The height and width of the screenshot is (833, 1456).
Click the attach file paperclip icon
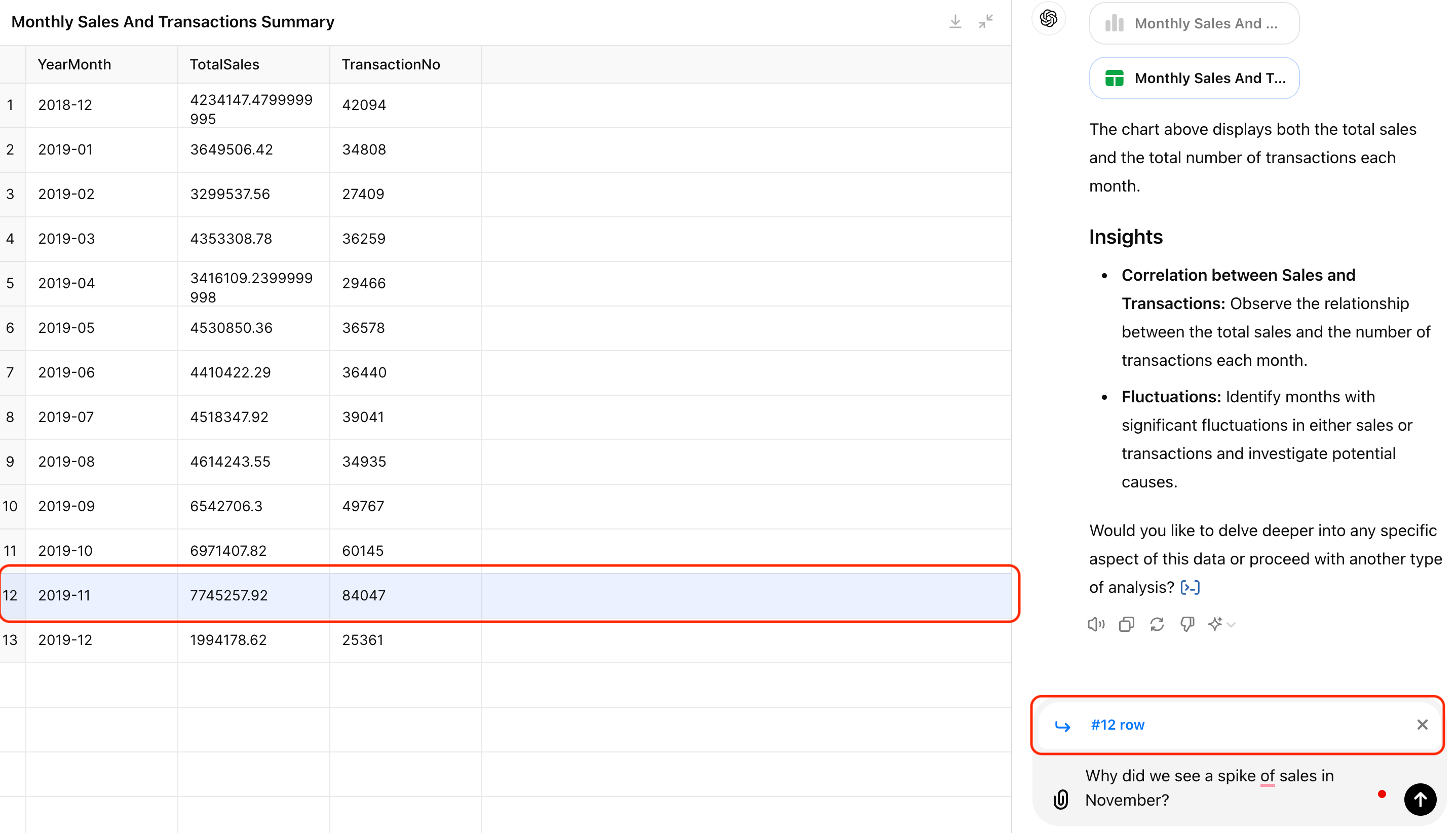point(1061,799)
